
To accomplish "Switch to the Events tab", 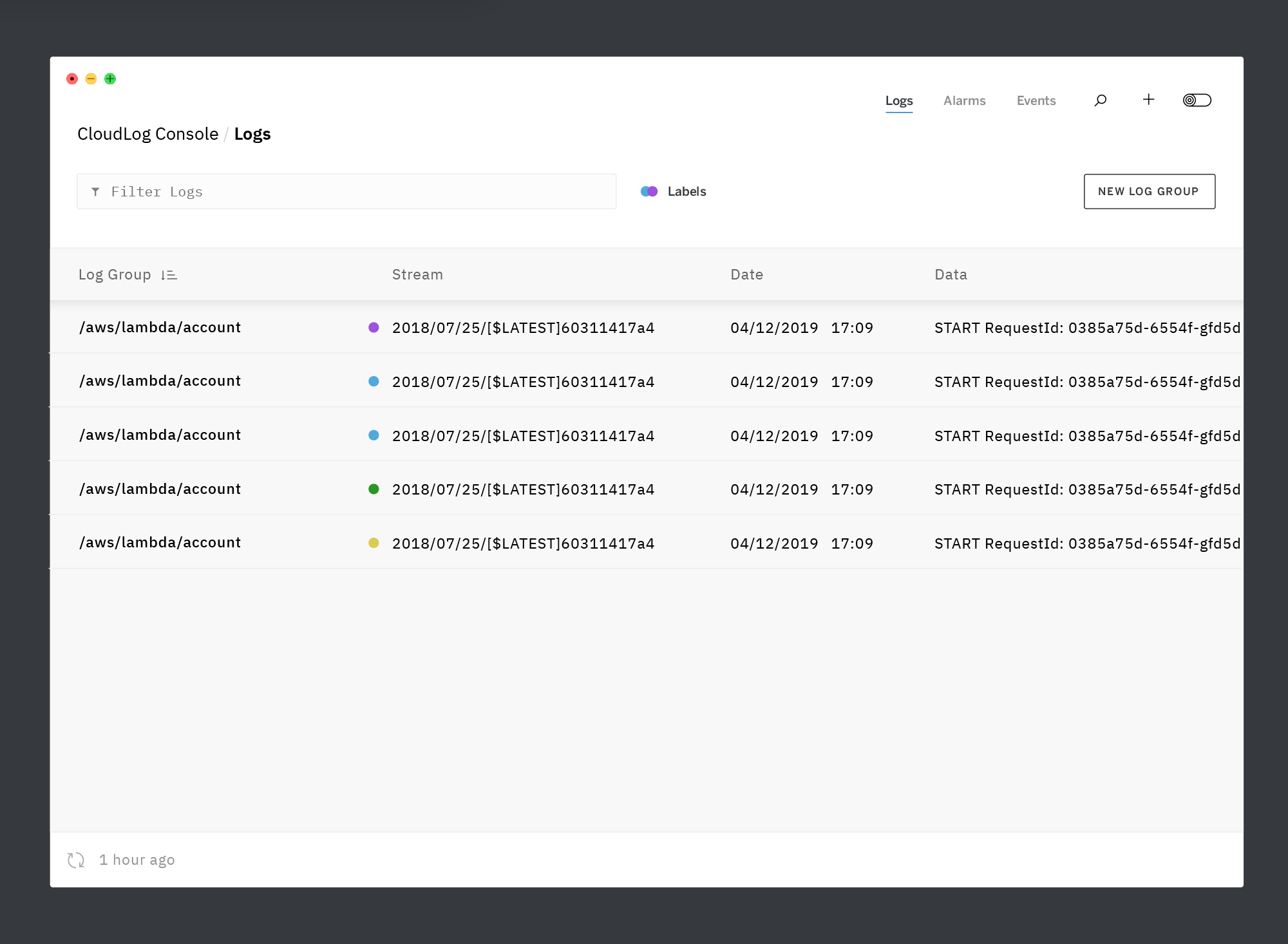I will (x=1036, y=100).
